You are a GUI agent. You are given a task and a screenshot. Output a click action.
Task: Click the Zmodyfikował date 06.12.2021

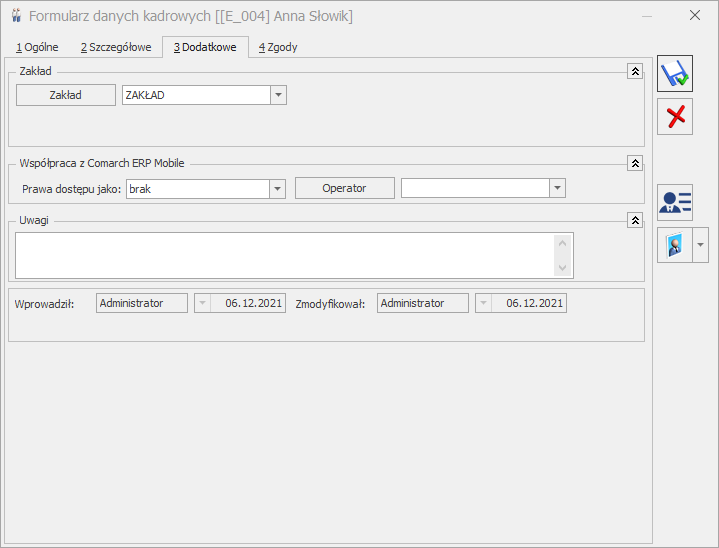pos(529,303)
